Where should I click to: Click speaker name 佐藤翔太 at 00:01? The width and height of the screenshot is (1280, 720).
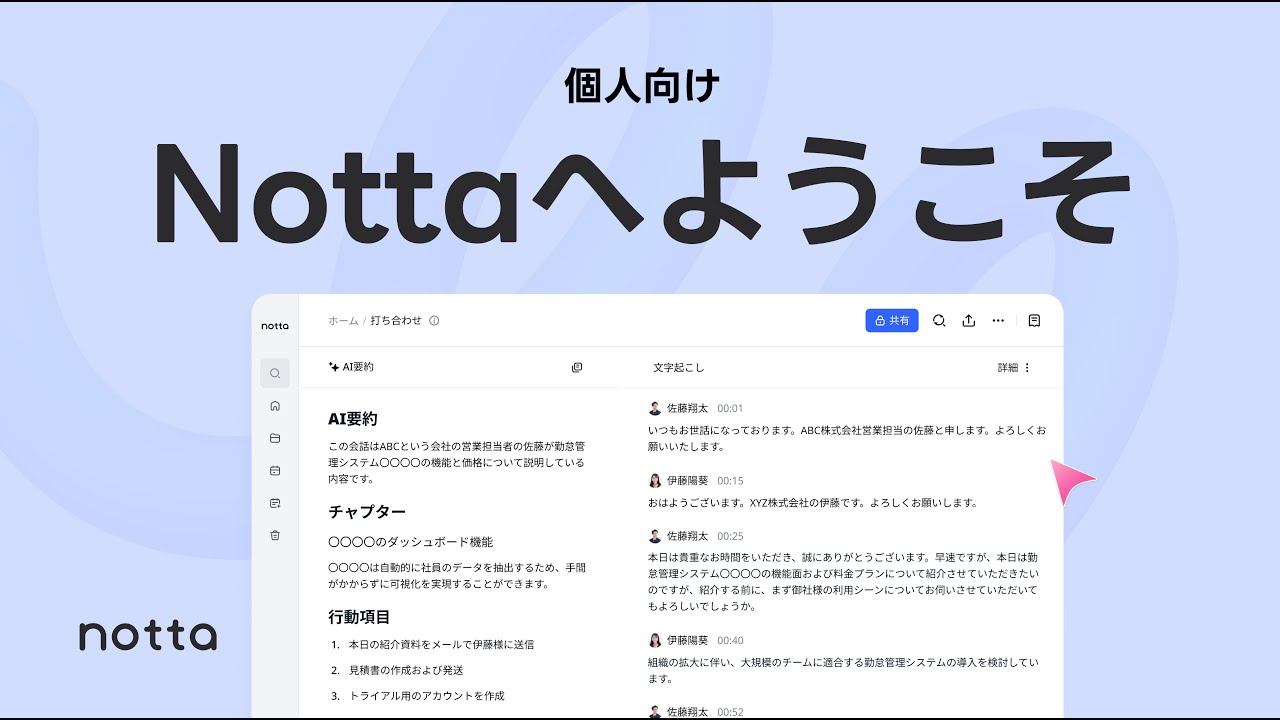pos(687,408)
